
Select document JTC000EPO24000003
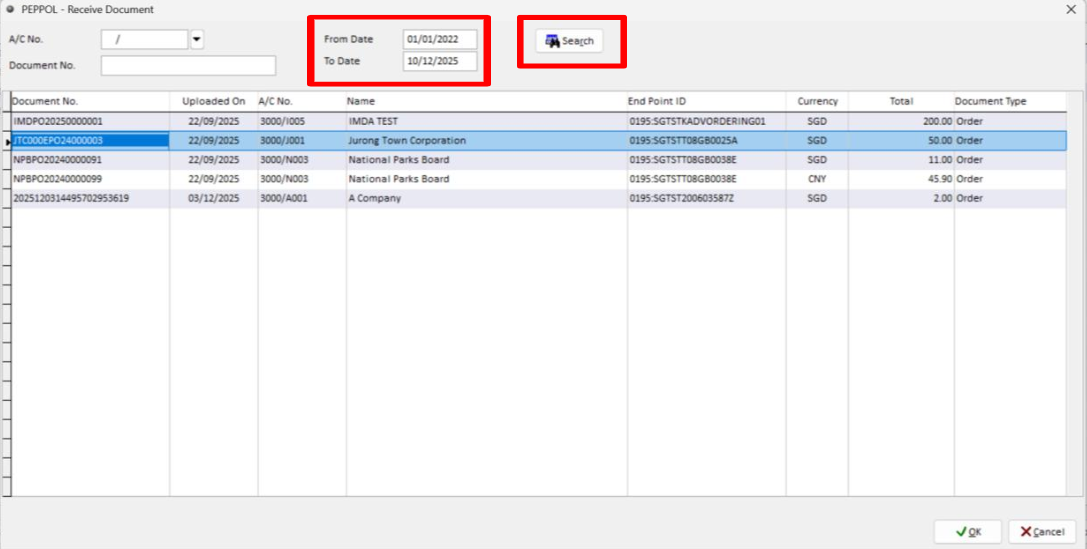pos(90,141)
